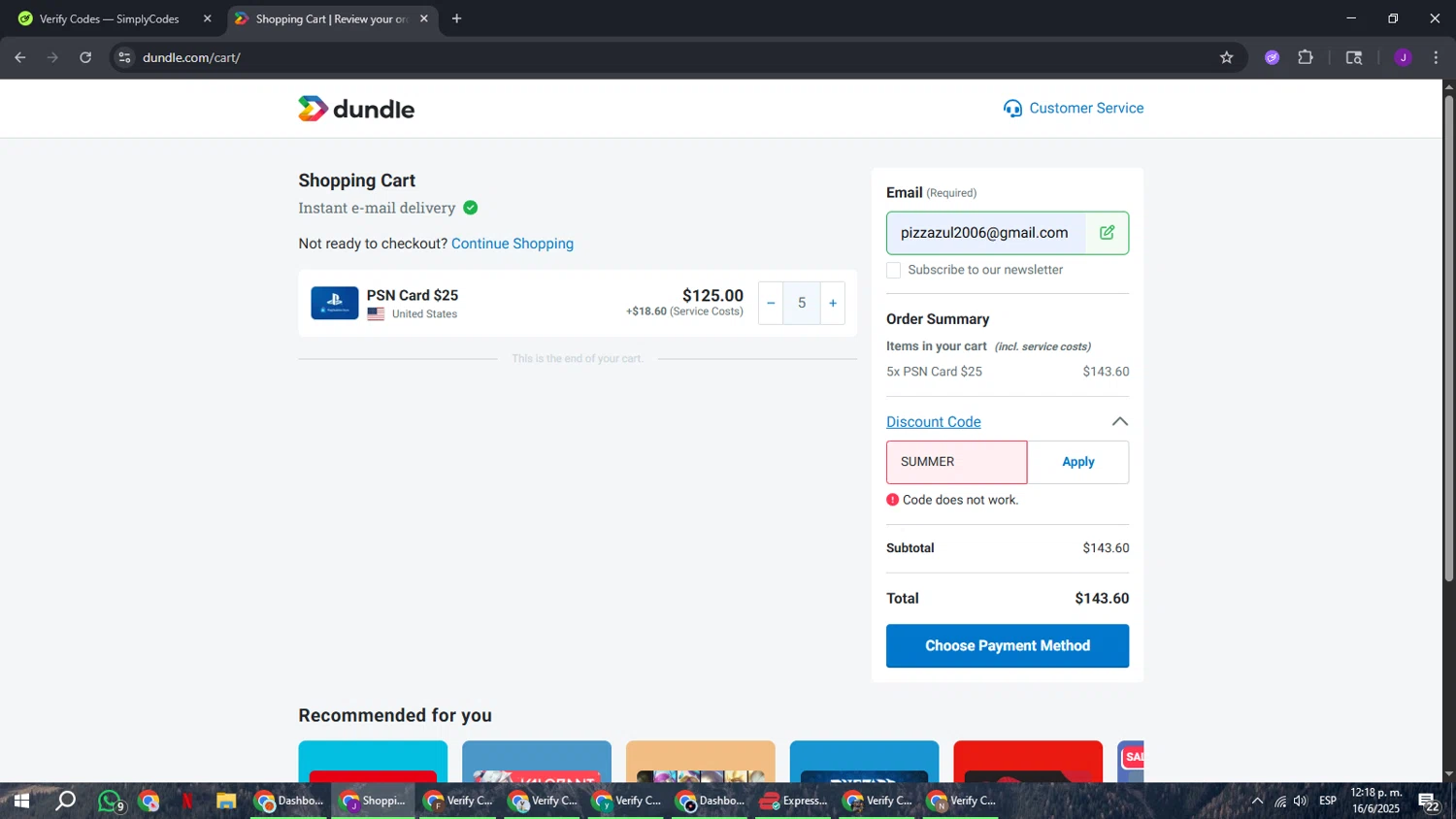Click the edit email pencil icon
The image size is (1456, 819).
pyautogui.click(x=1107, y=233)
